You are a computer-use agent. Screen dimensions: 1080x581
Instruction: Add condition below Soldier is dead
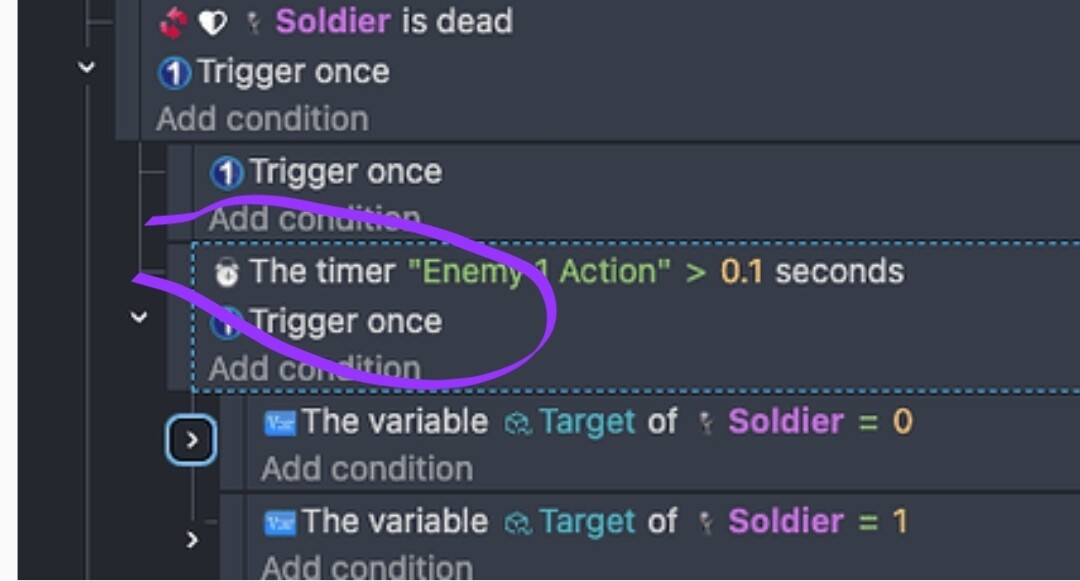coord(262,119)
